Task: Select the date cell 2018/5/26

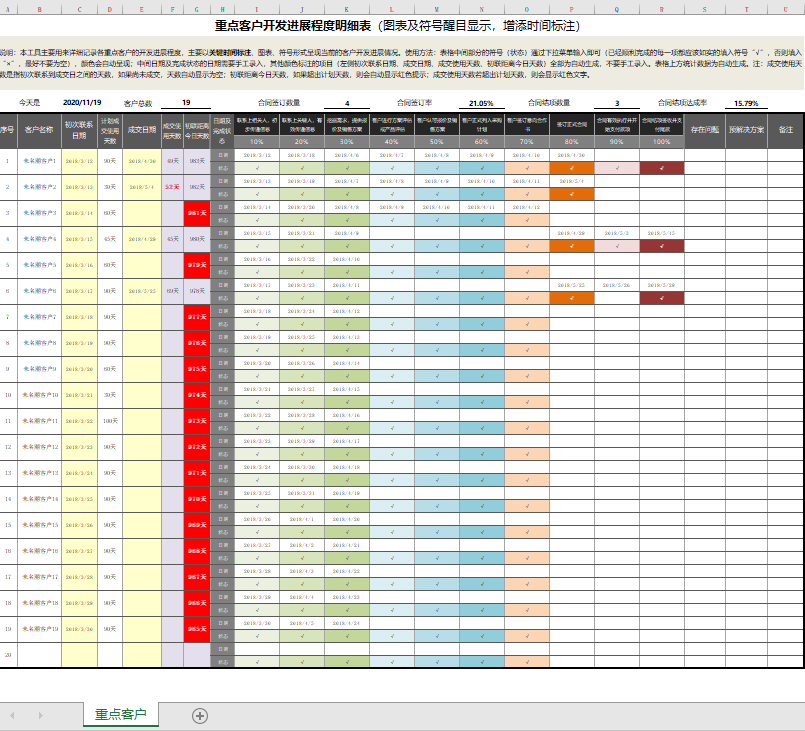Action: [617, 285]
